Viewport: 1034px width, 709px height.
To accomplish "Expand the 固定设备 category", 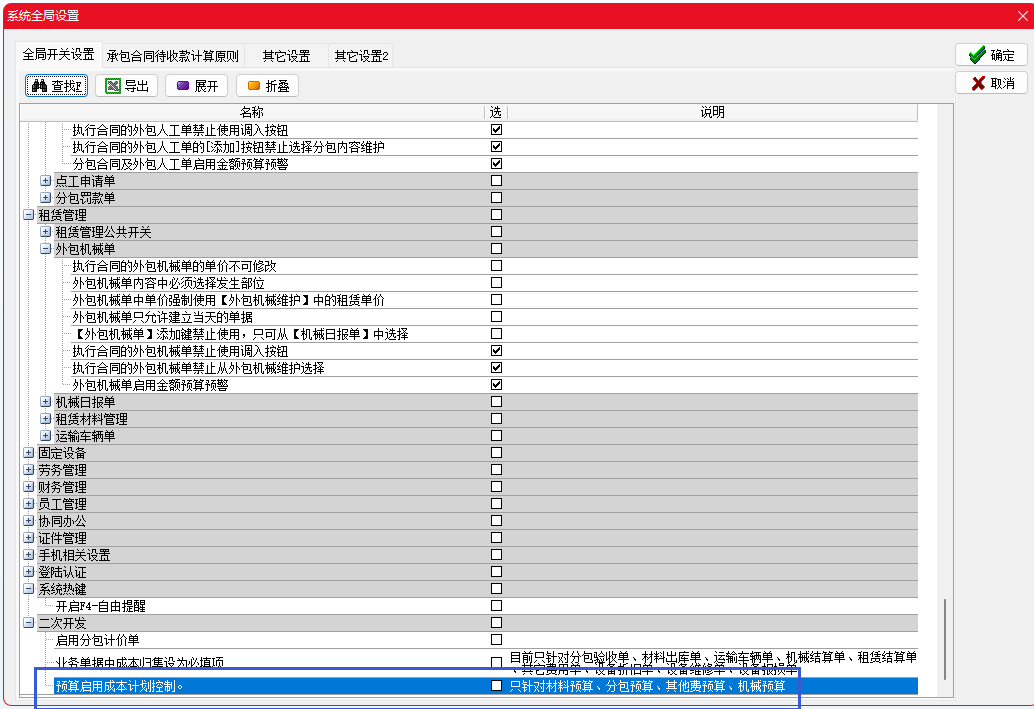I will click(x=29, y=453).
